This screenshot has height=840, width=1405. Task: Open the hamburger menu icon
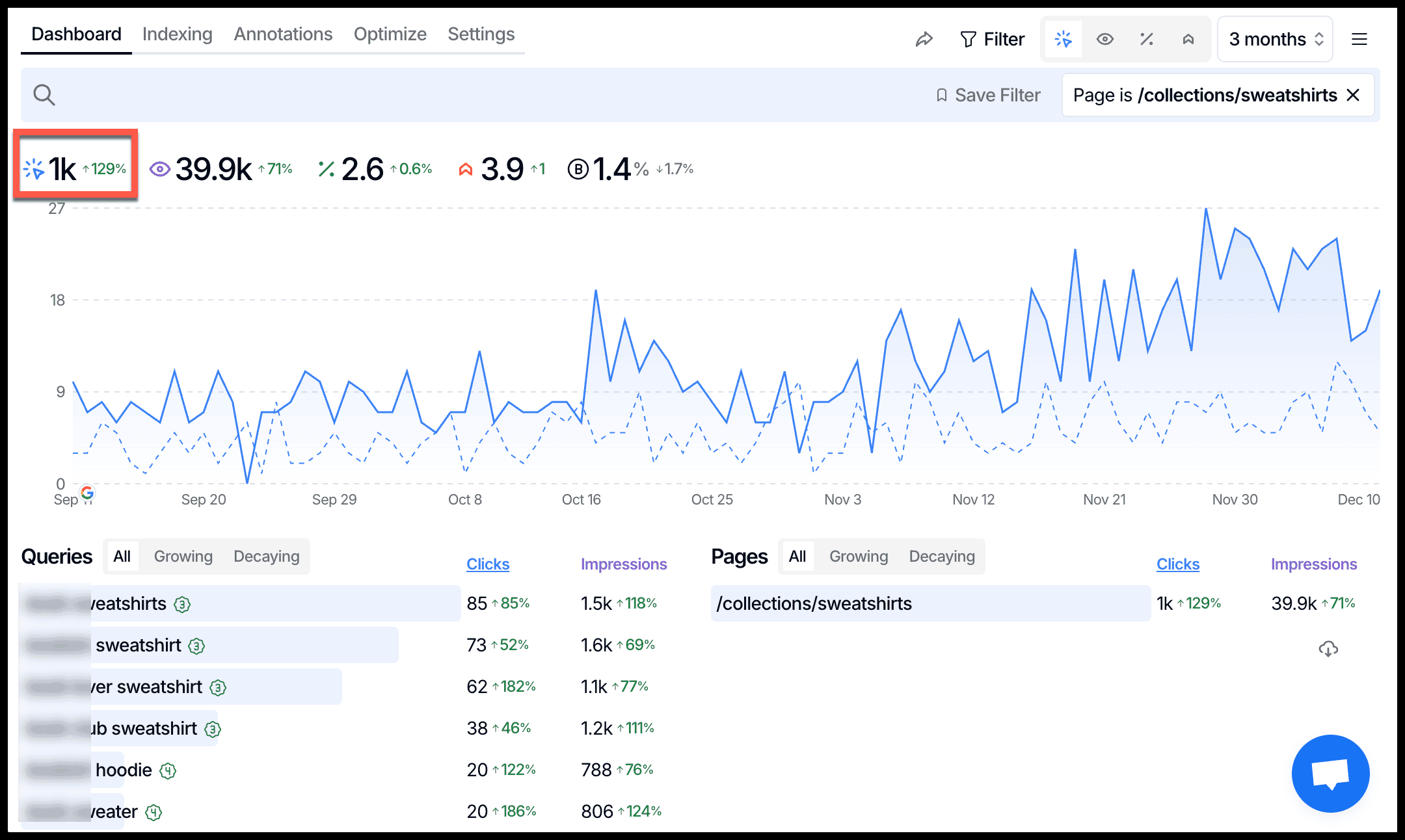point(1359,40)
